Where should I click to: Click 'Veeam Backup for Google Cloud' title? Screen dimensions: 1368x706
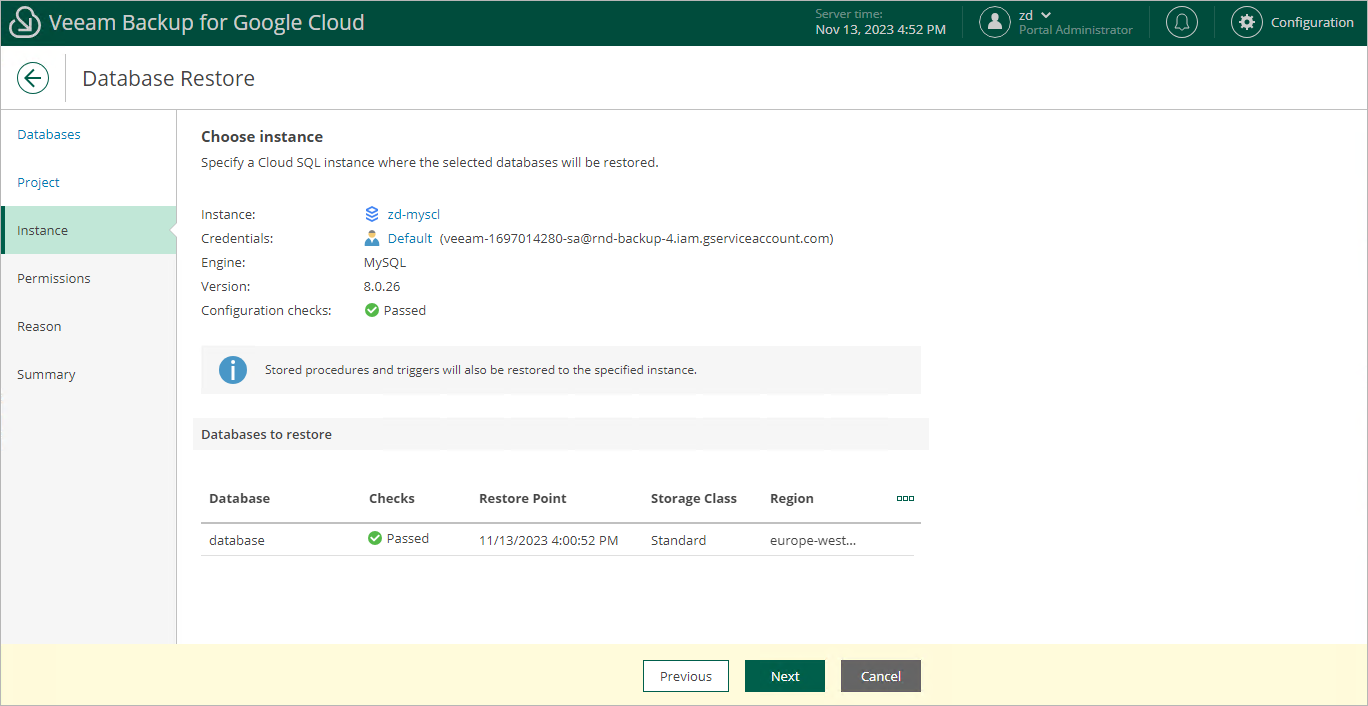(207, 22)
